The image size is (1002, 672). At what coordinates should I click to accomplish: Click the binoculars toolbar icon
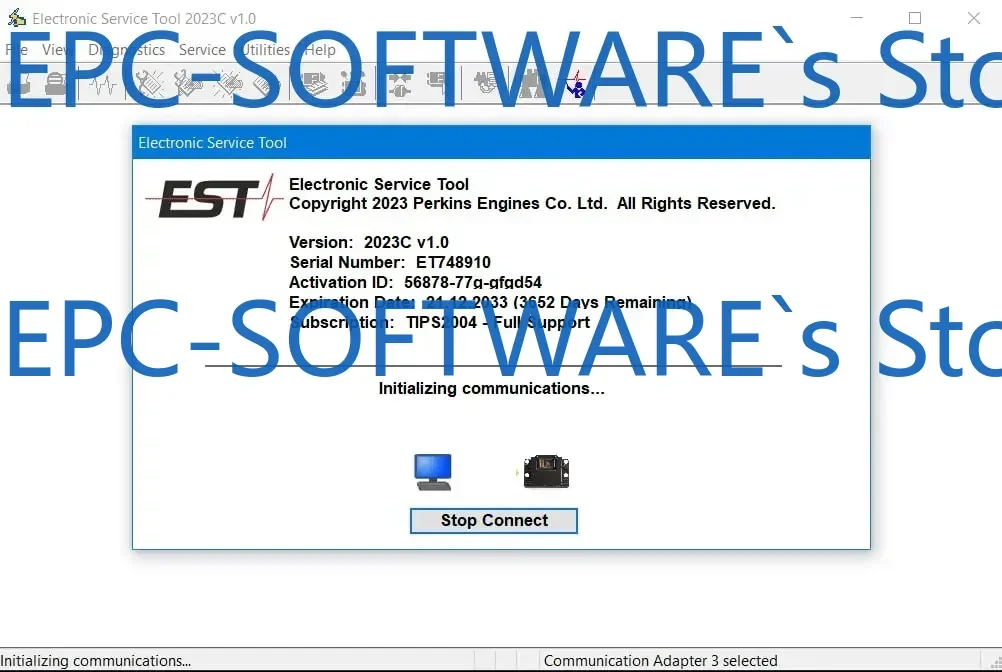point(532,84)
